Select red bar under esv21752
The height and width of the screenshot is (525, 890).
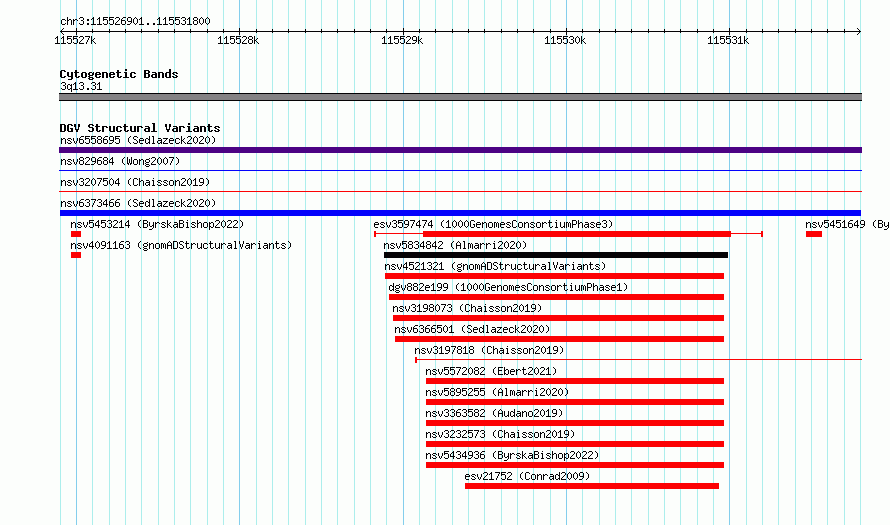point(592,486)
